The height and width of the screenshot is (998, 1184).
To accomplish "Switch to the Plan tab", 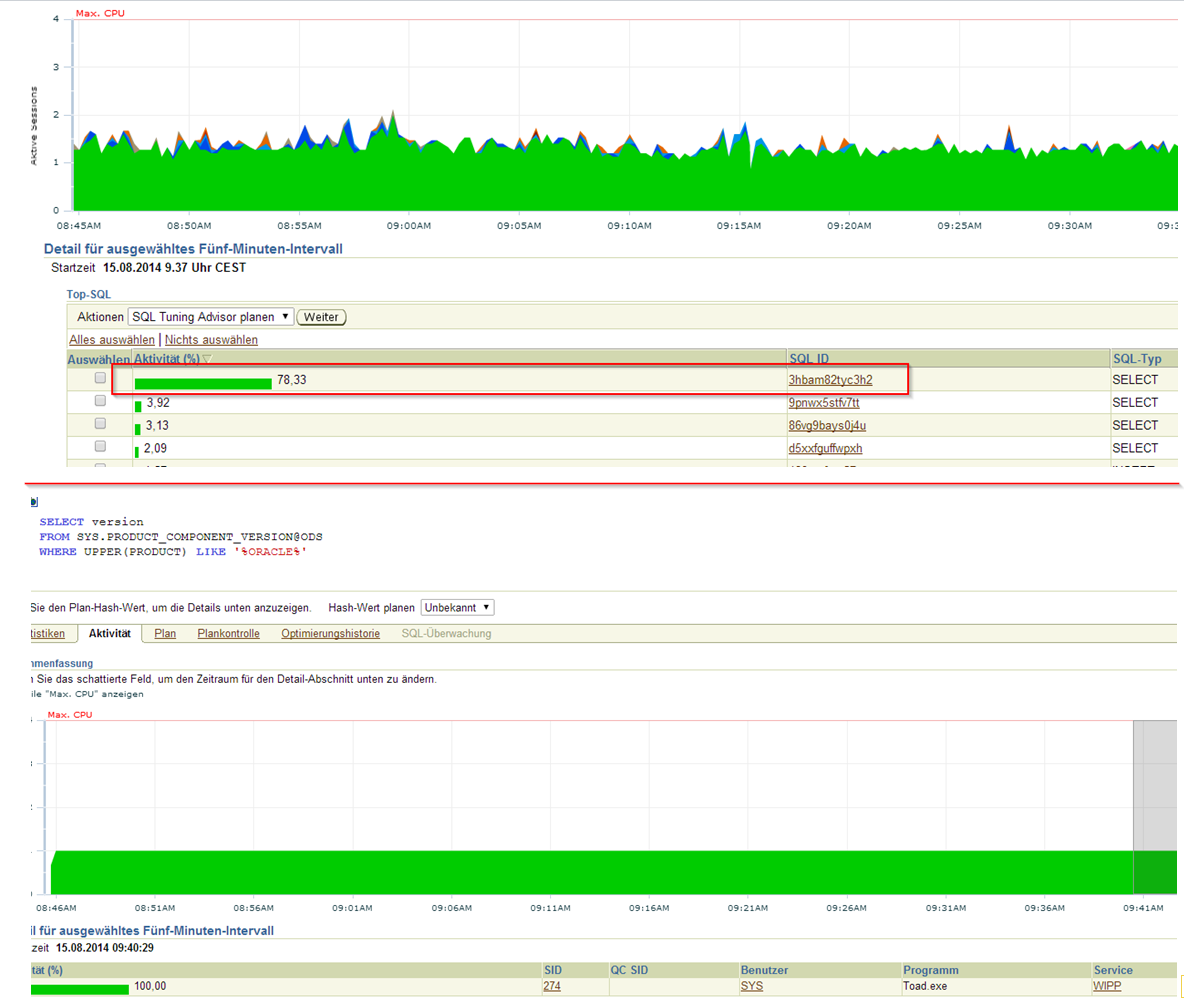I will 165,633.
